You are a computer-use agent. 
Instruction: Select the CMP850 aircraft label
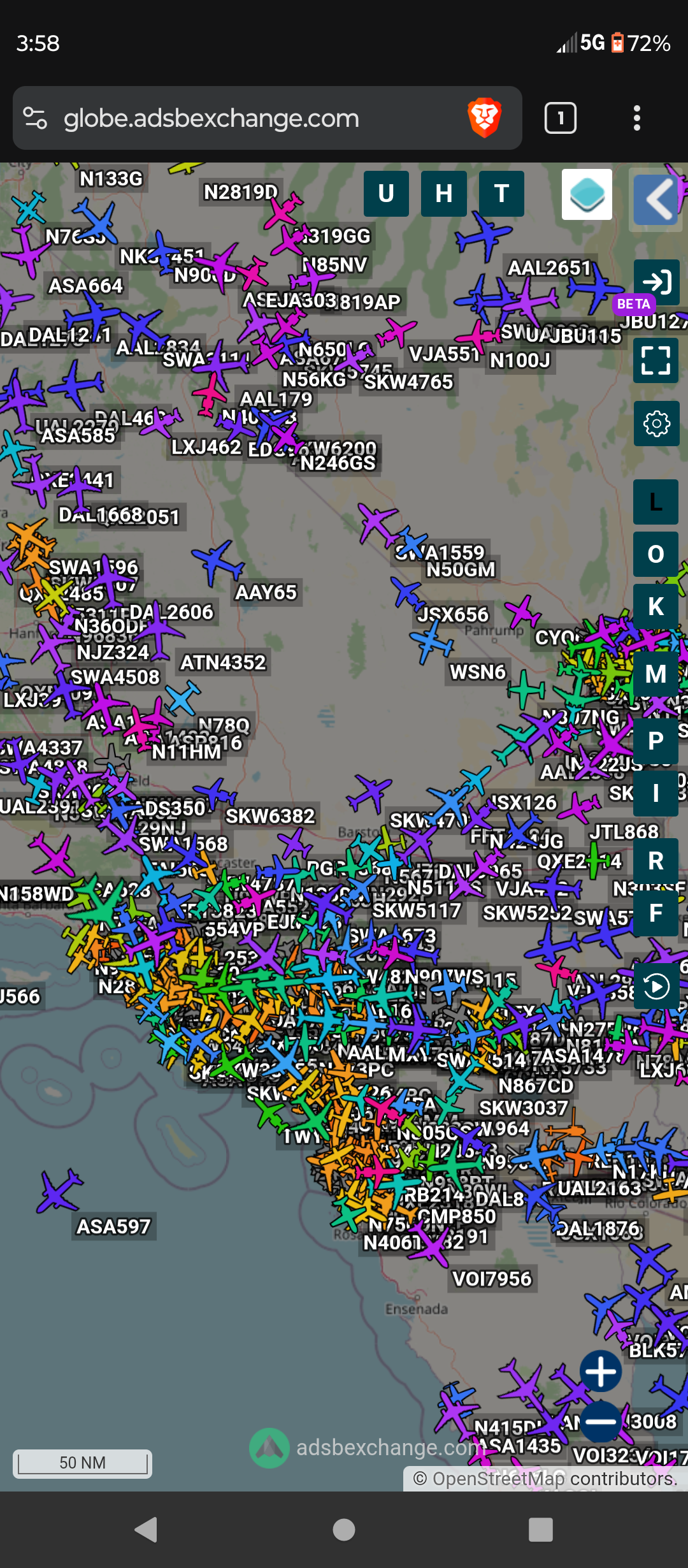click(x=457, y=1216)
